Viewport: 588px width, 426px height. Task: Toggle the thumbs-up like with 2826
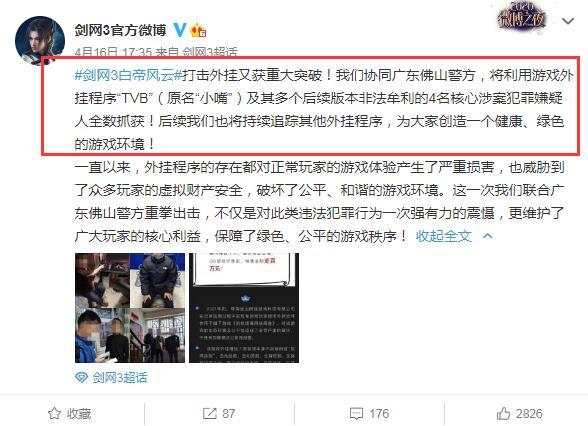click(519, 414)
